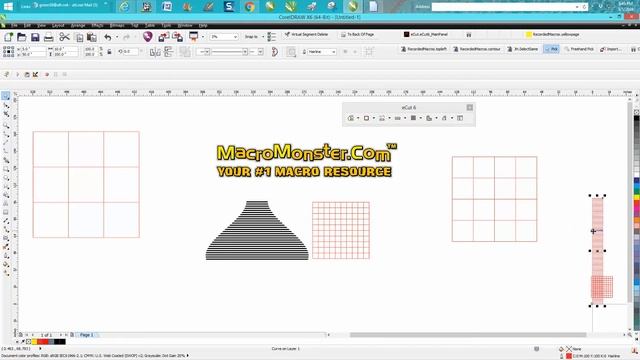Open the line style dropdown
Viewport: 640px width, 360px height.
click(245, 52)
